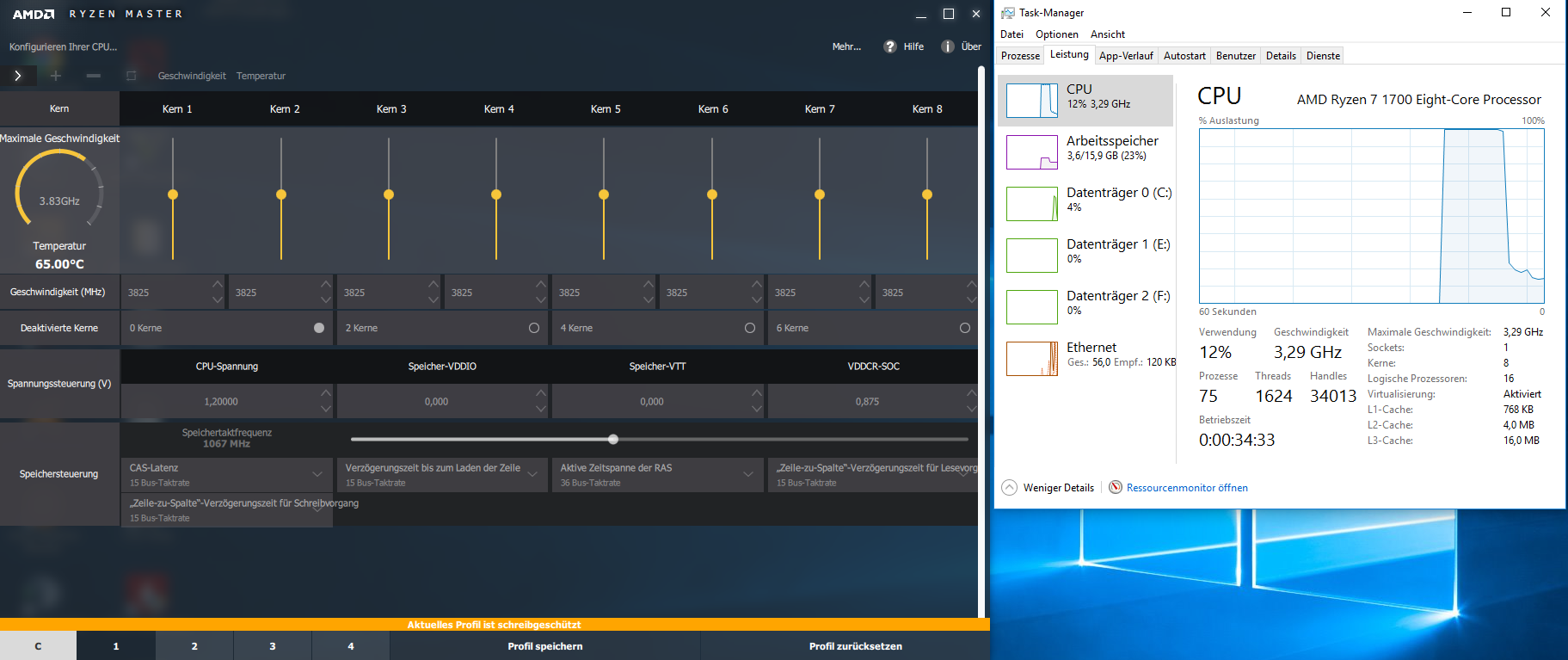Screen dimensions: 1568x660
Task: Click the AMD Ryzen Master logo
Action: point(97,14)
